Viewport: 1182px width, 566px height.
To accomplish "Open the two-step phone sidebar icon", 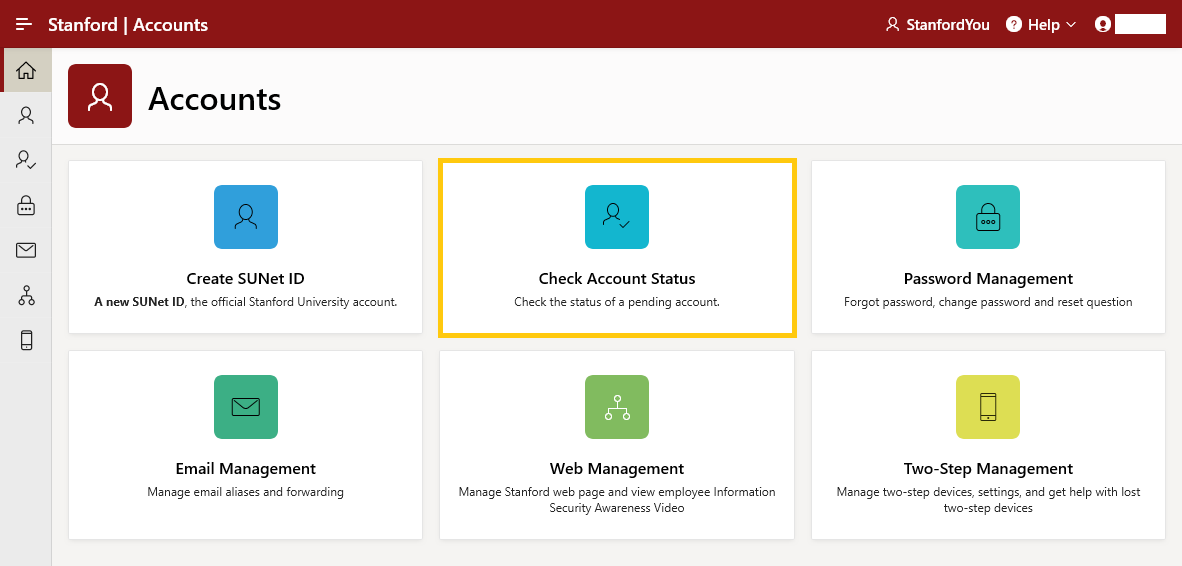I will pyautogui.click(x=26, y=341).
